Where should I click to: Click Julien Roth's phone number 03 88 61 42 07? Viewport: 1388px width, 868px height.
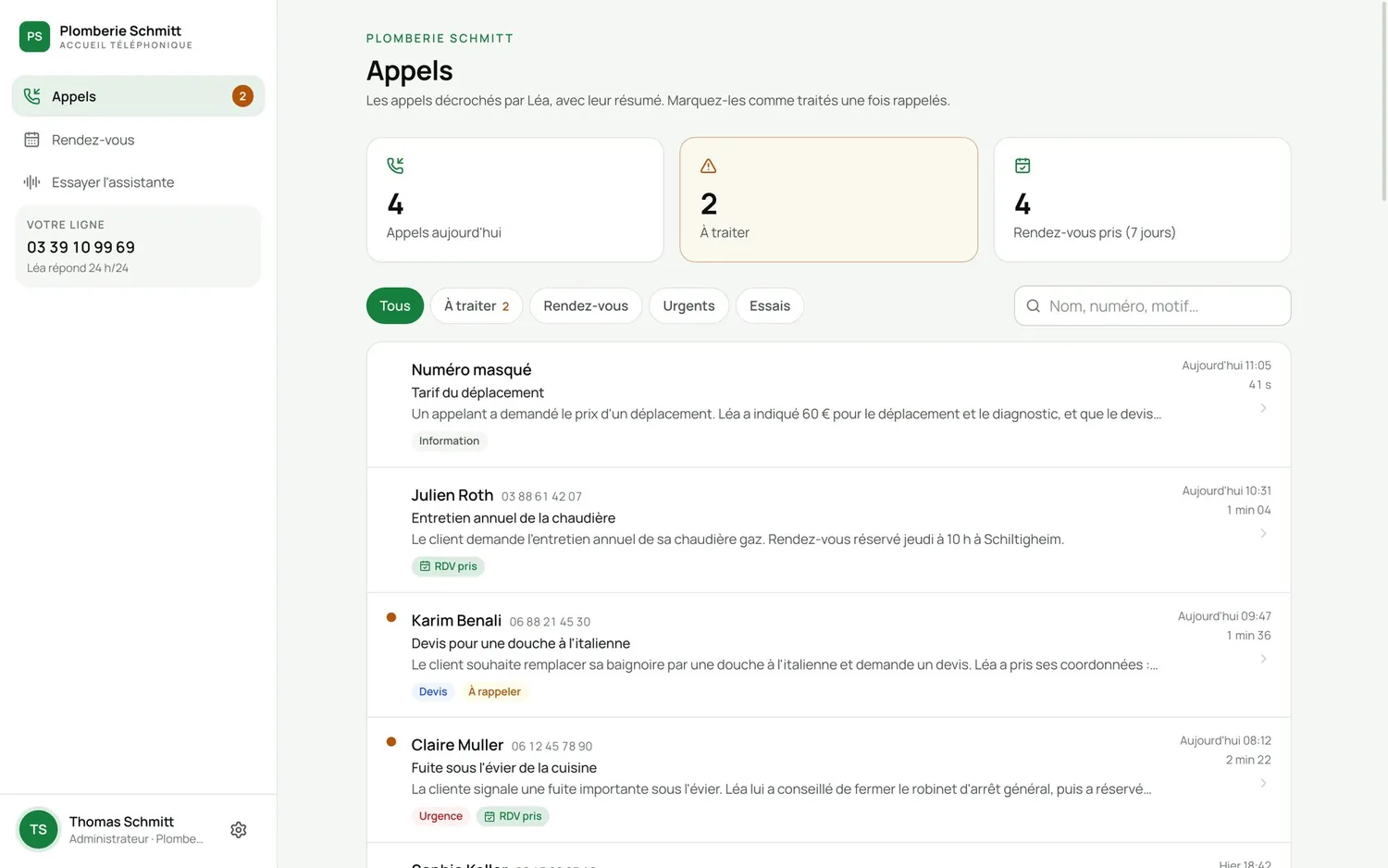541,497
